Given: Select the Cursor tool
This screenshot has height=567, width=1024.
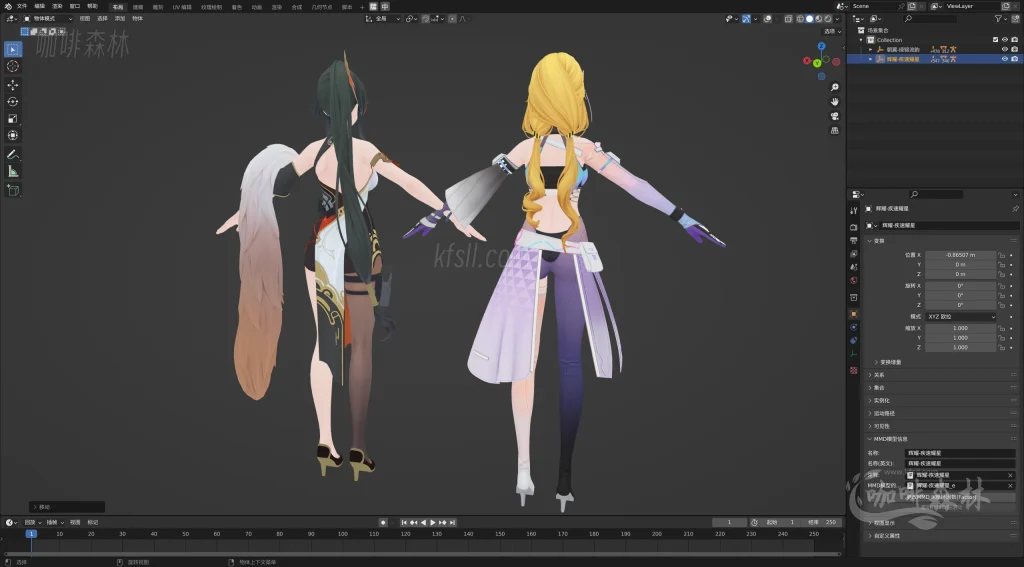Looking at the screenshot, I should click(x=12, y=66).
